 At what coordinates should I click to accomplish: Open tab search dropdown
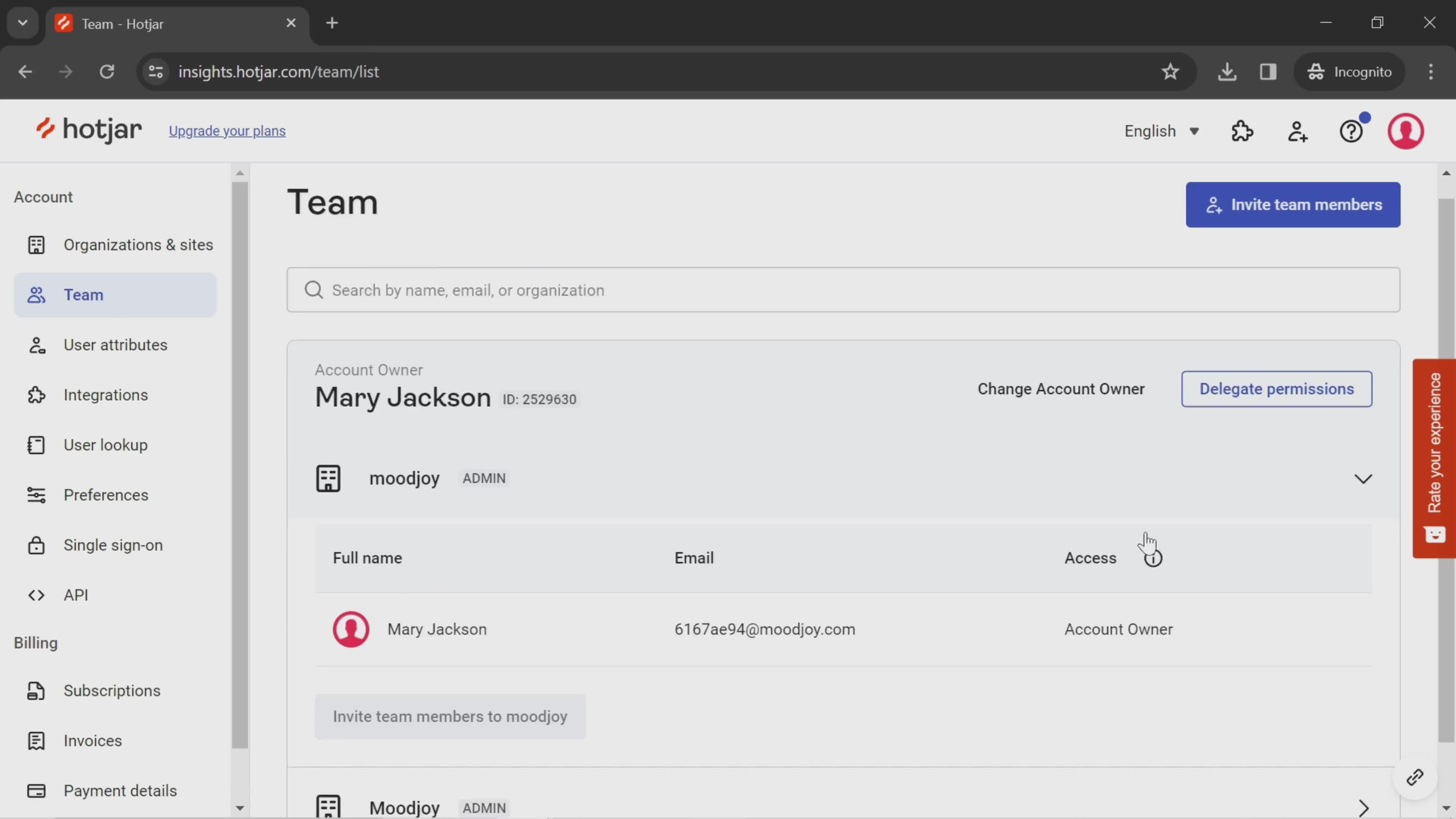[x=23, y=23]
